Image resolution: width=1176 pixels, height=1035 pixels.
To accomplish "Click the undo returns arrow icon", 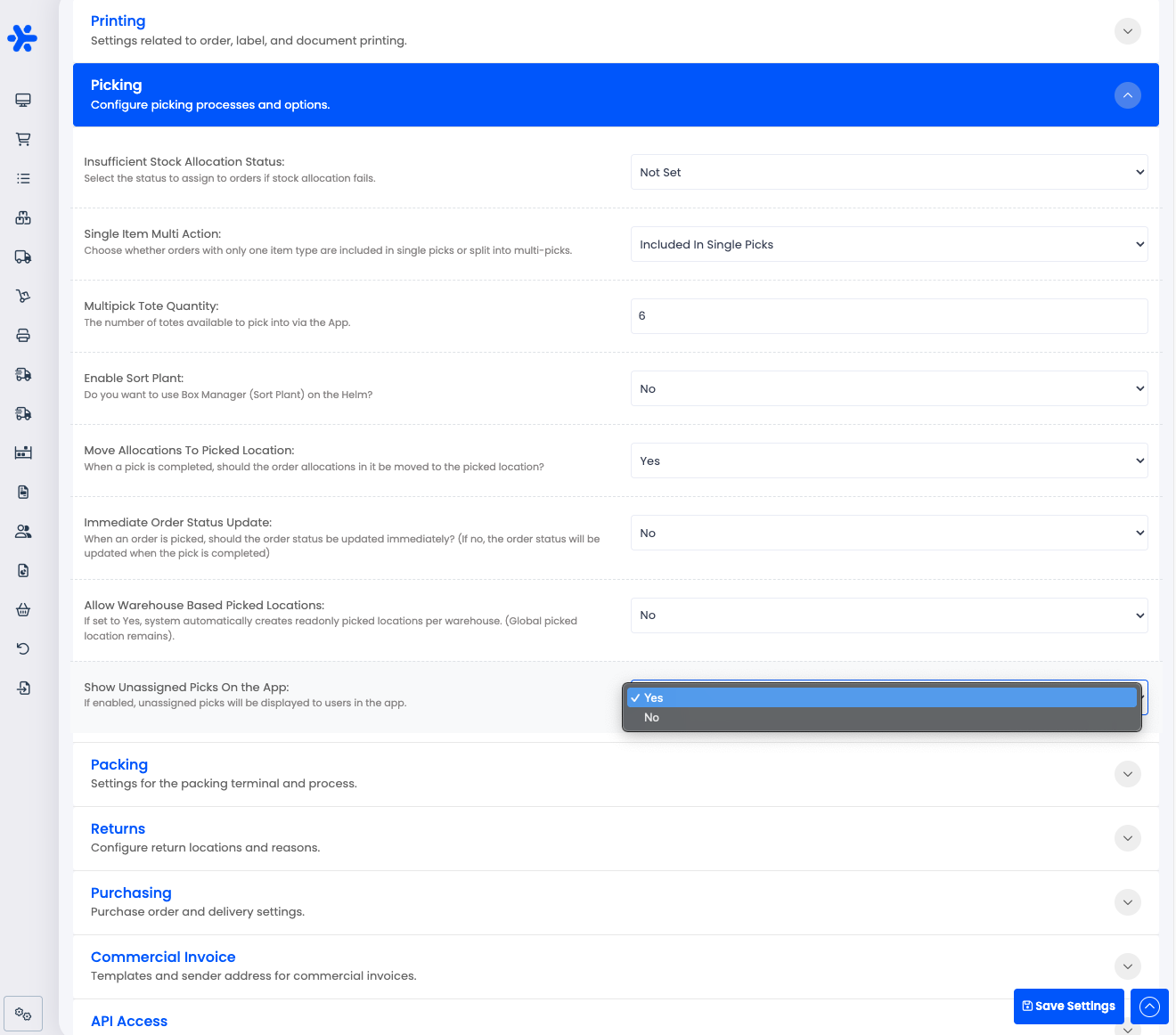I will point(23,648).
